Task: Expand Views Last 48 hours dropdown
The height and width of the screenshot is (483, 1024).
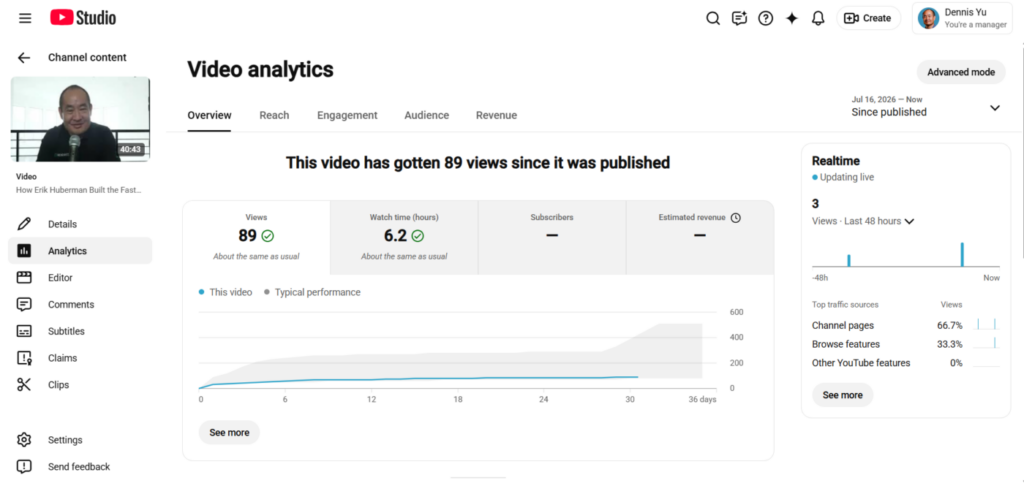Action: click(x=863, y=221)
